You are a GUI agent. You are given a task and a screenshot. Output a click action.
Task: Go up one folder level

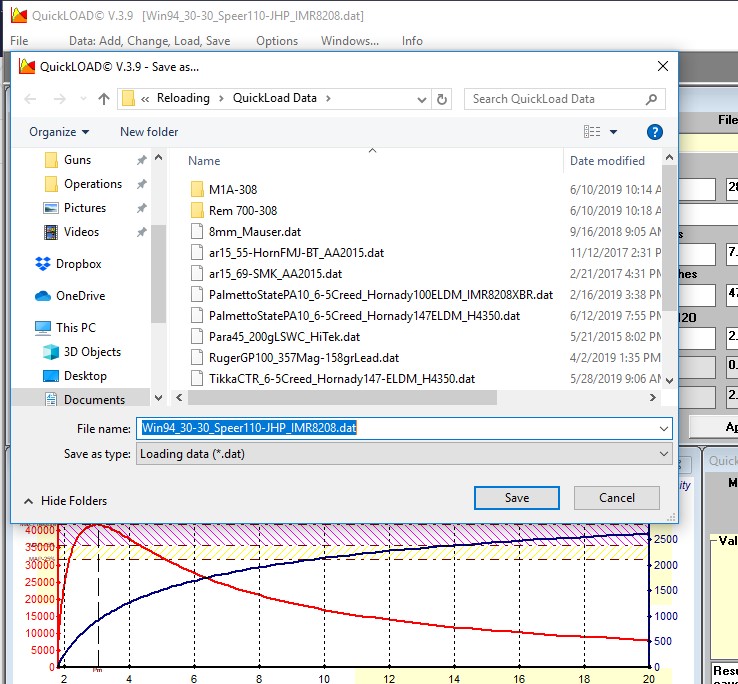(x=104, y=99)
